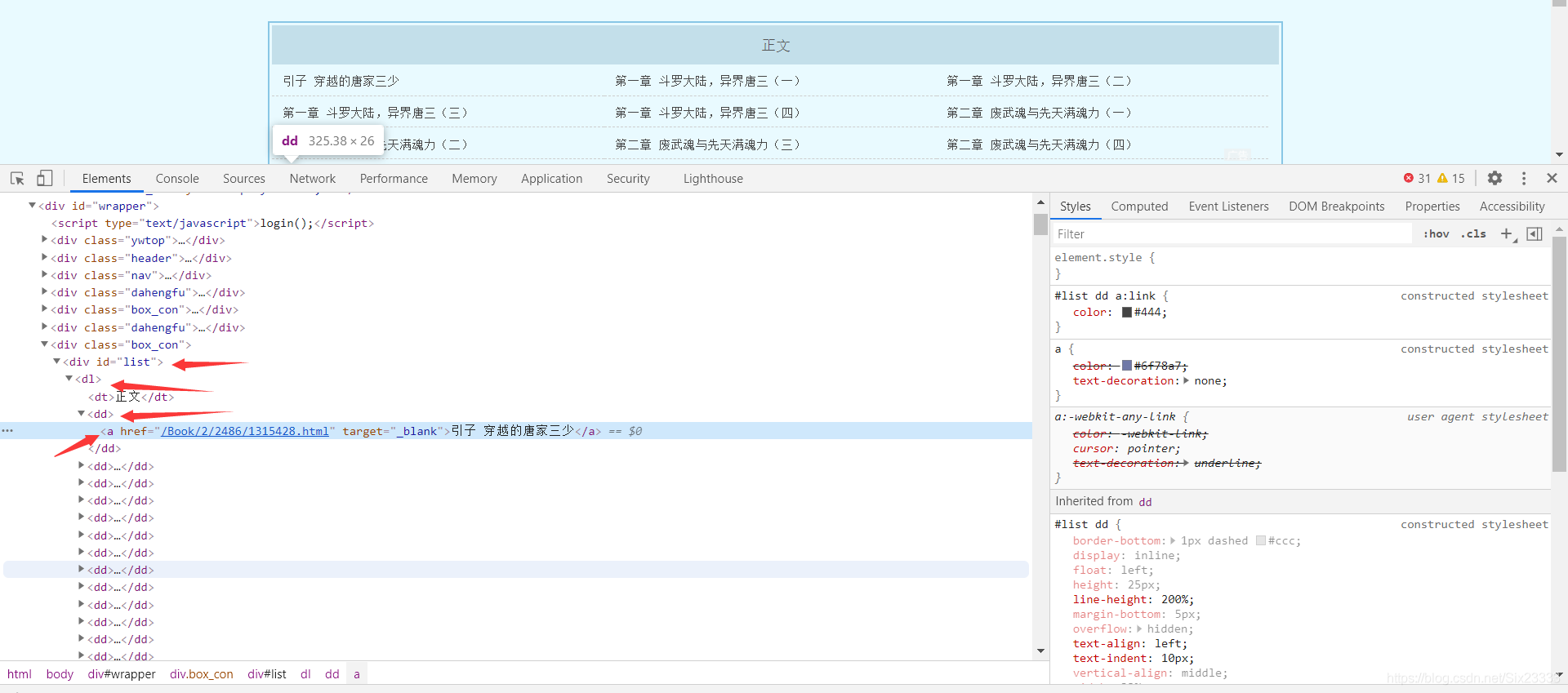Image resolution: width=1568 pixels, height=693 pixels.
Task: Open the Application tab
Action: coord(552,179)
